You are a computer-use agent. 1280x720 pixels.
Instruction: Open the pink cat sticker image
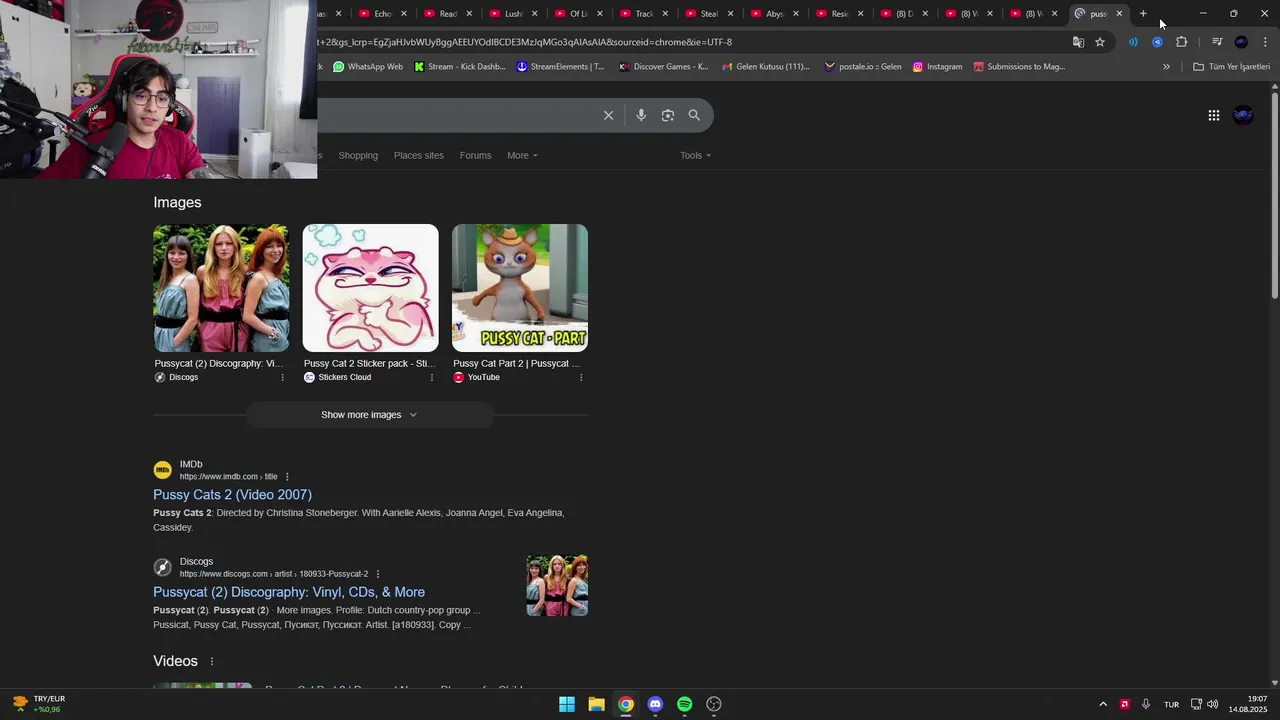[x=370, y=288]
